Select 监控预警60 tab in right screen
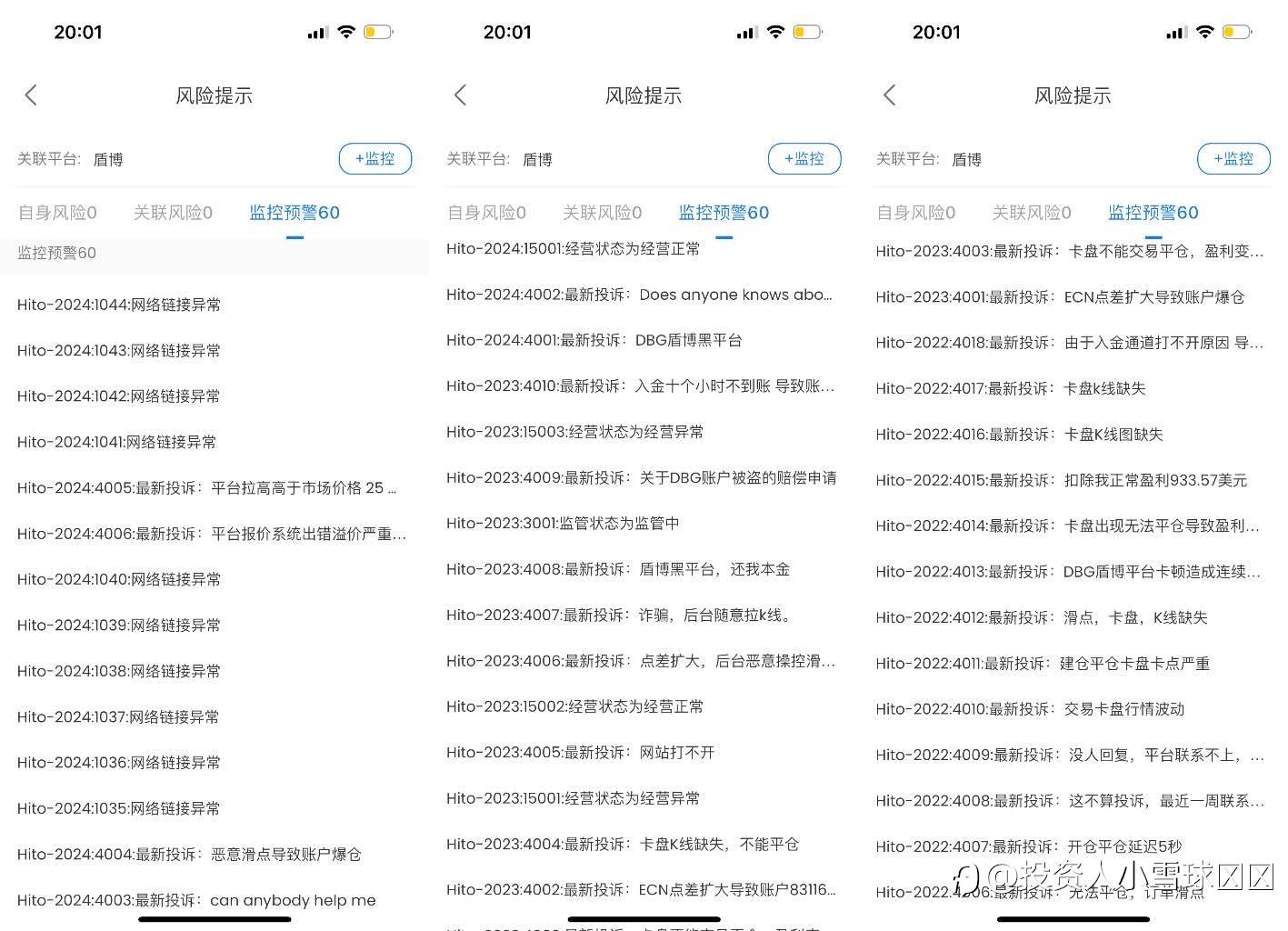 click(x=1153, y=213)
